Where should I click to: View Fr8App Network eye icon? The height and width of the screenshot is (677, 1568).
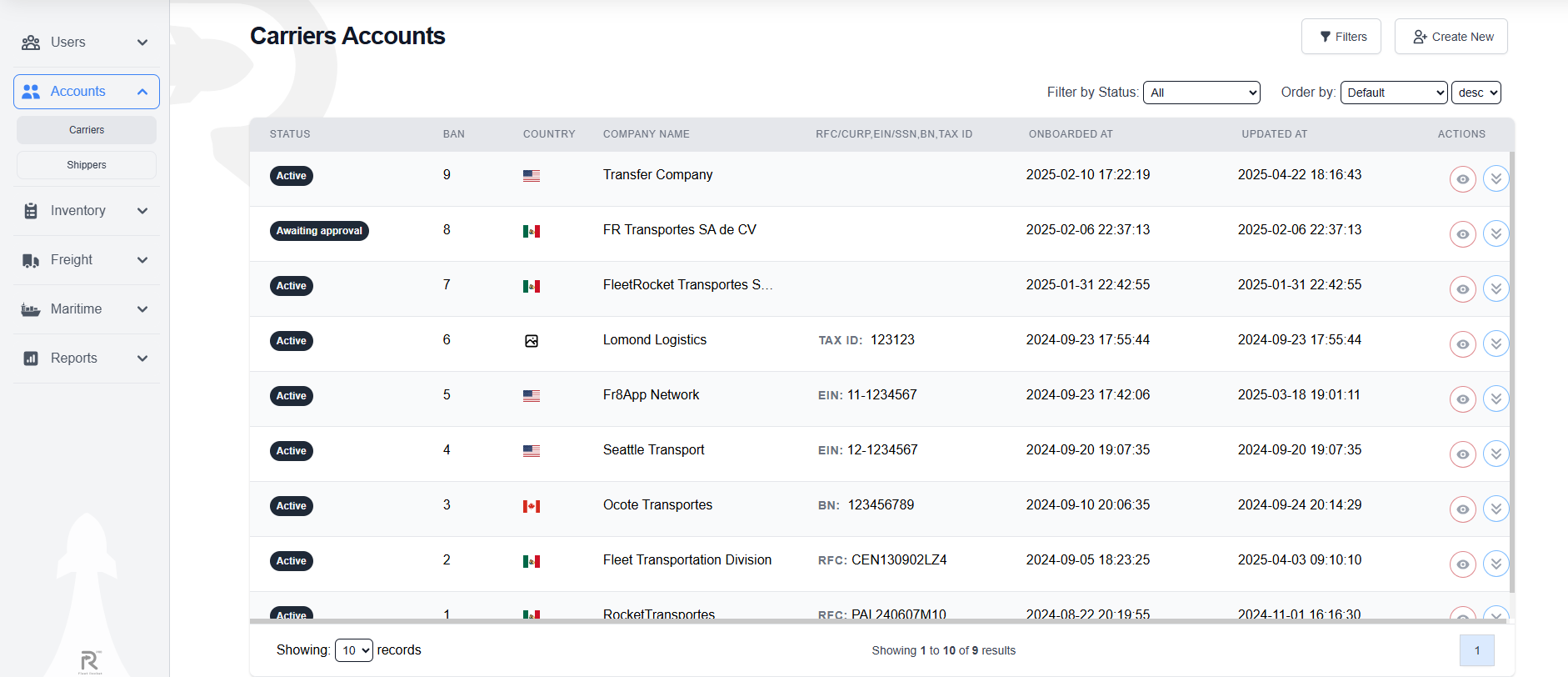1463,399
